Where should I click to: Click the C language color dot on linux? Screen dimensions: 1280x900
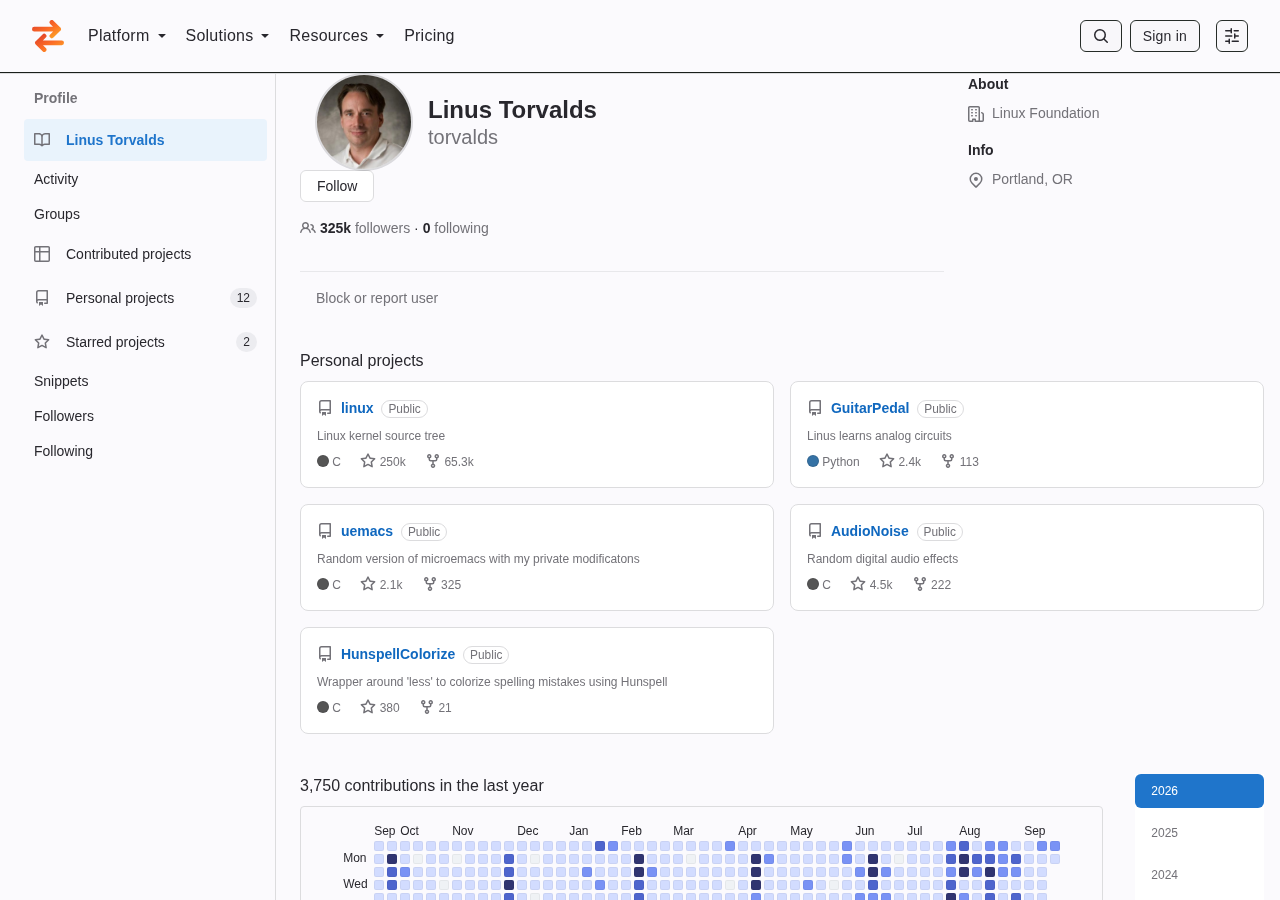[323, 461]
